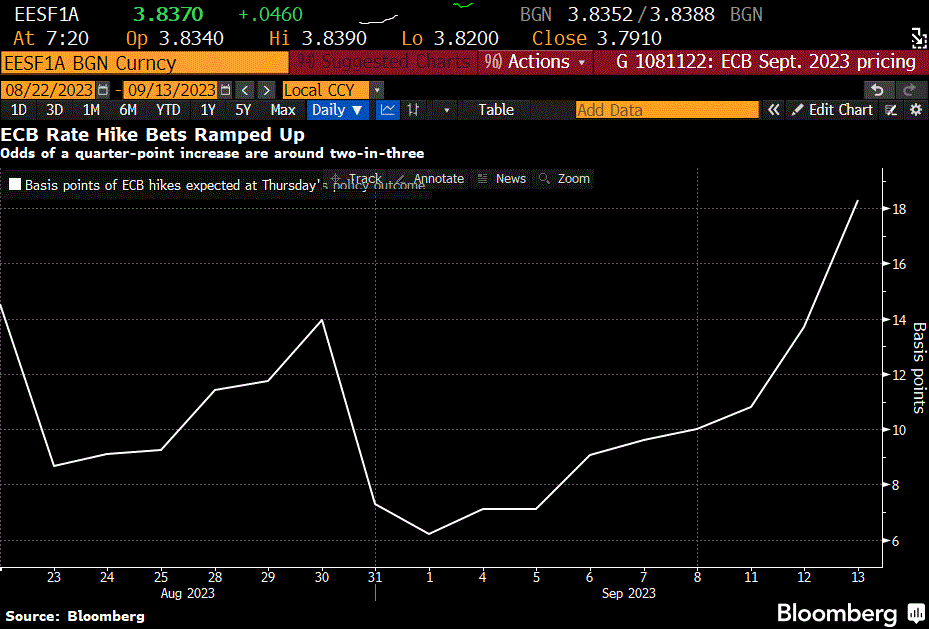The width and height of the screenshot is (929, 629).
Task: Click the chart title ECB Rate Hike Bets Ramped Up
Action: click(x=153, y=134)
